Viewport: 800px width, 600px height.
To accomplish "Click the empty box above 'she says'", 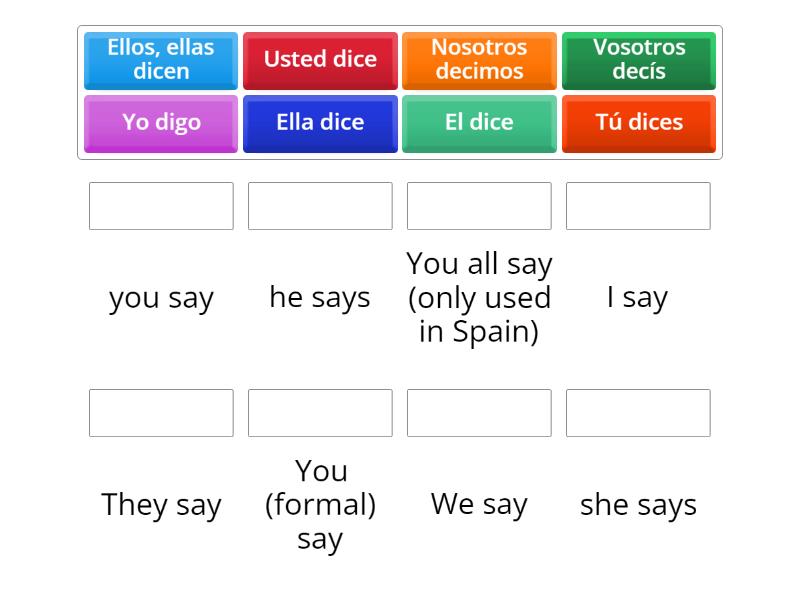I will (x=638, y=413).
